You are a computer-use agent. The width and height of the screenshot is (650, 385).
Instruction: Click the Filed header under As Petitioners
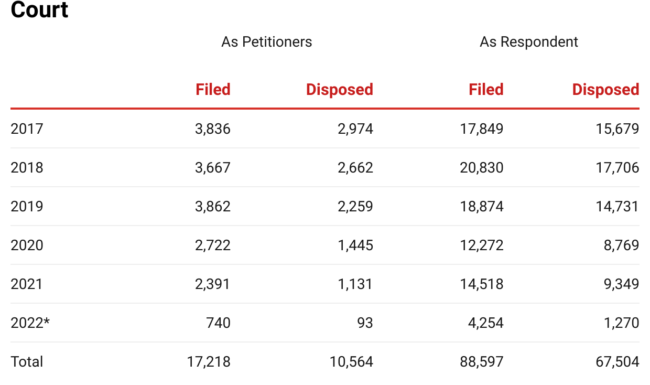click(213, 90)
